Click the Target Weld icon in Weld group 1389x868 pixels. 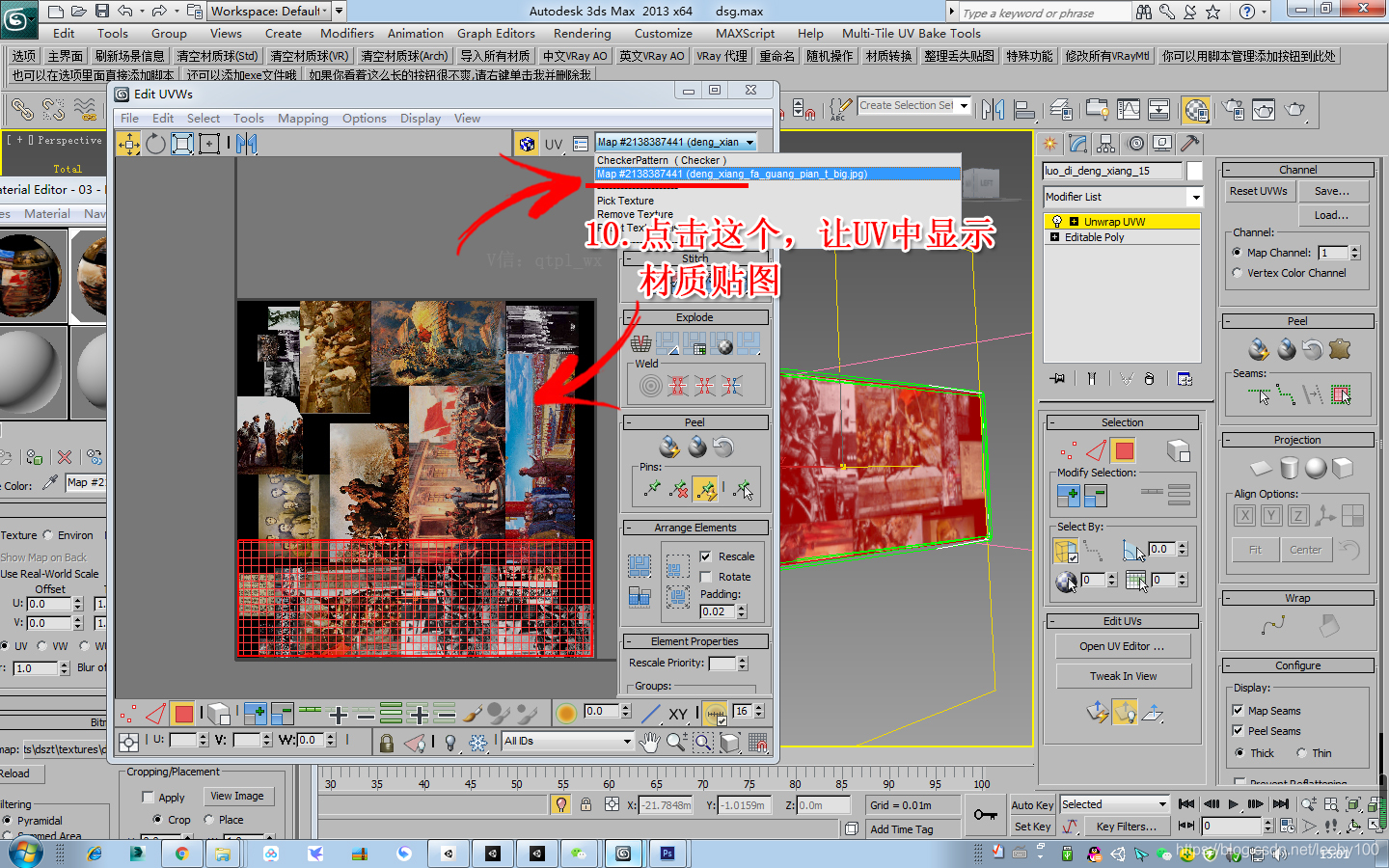[651, 386]
